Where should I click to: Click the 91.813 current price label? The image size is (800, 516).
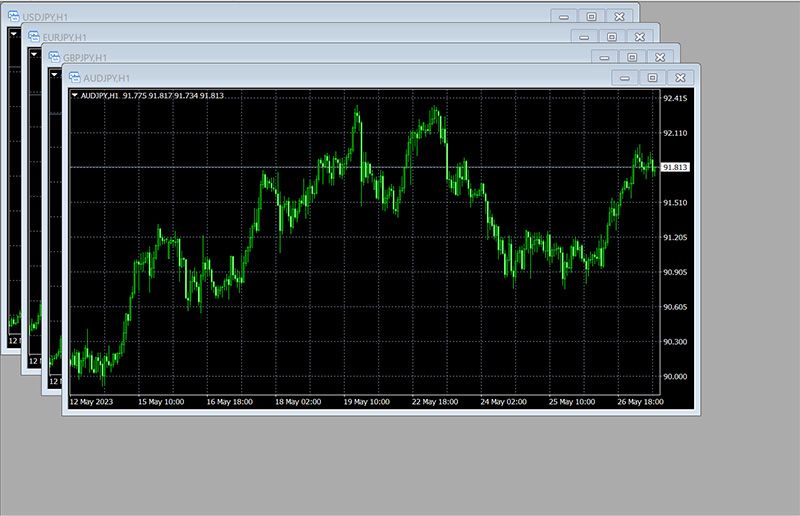(675, 168)
